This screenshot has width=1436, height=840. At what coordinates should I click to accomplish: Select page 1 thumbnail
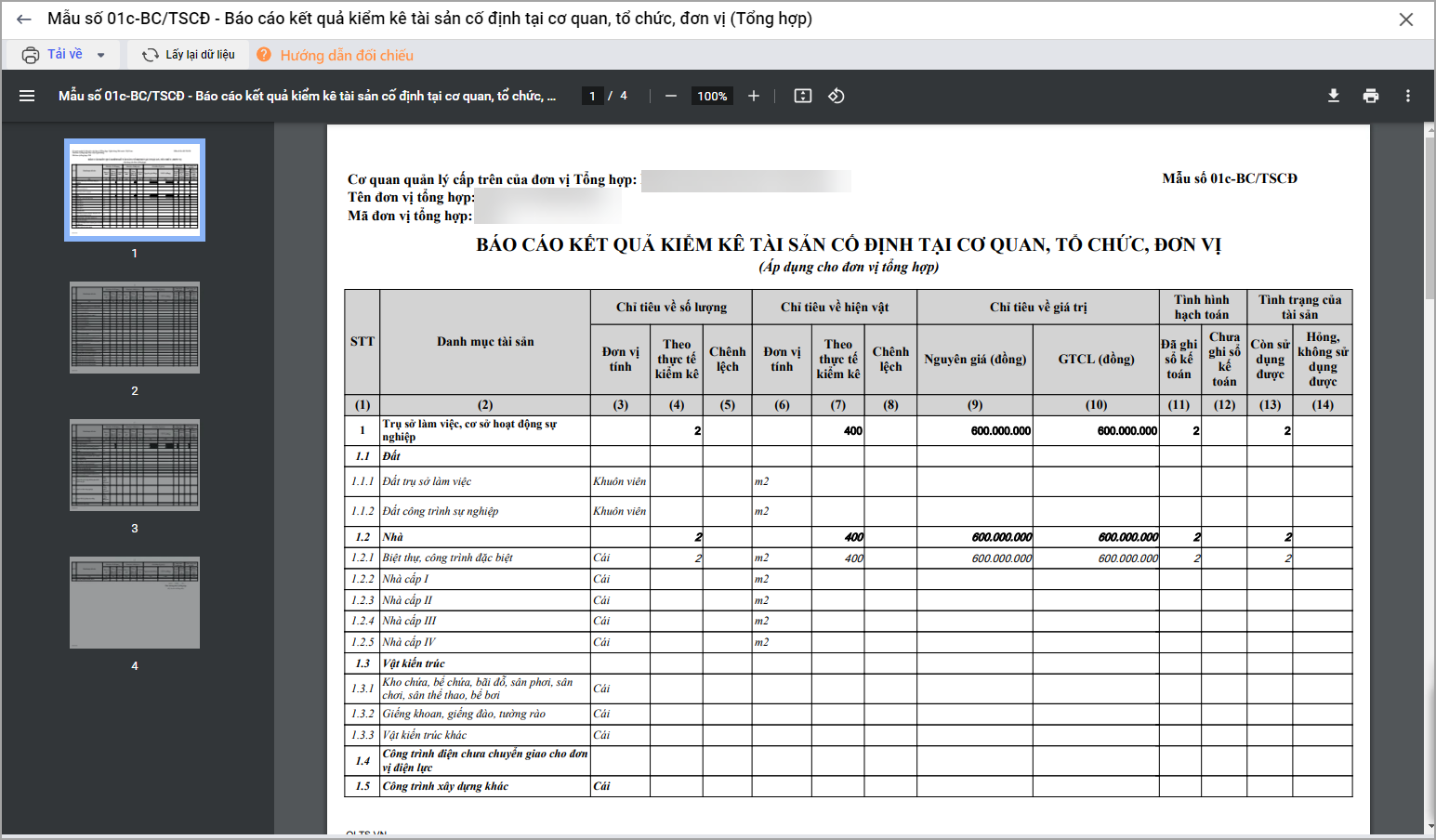[135, 190]
